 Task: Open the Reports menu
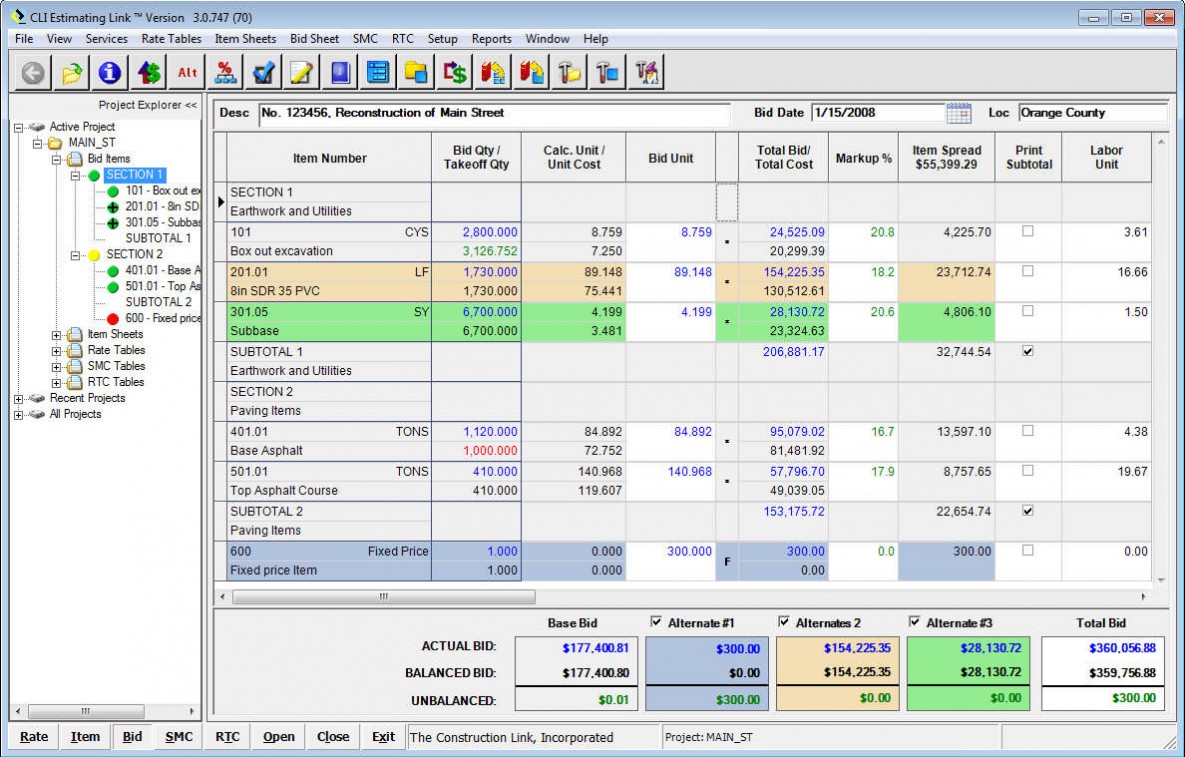coord(491,39)
